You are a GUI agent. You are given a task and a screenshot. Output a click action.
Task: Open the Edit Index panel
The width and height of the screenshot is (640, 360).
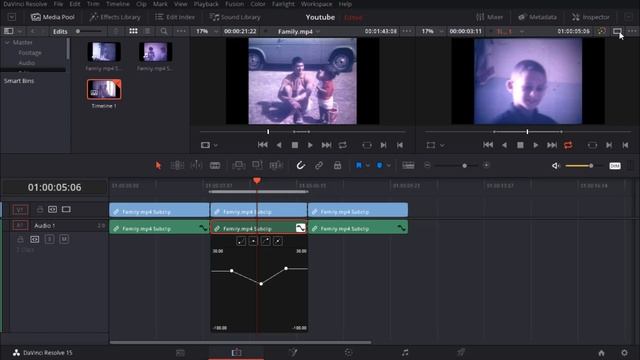tap(175, 17)
